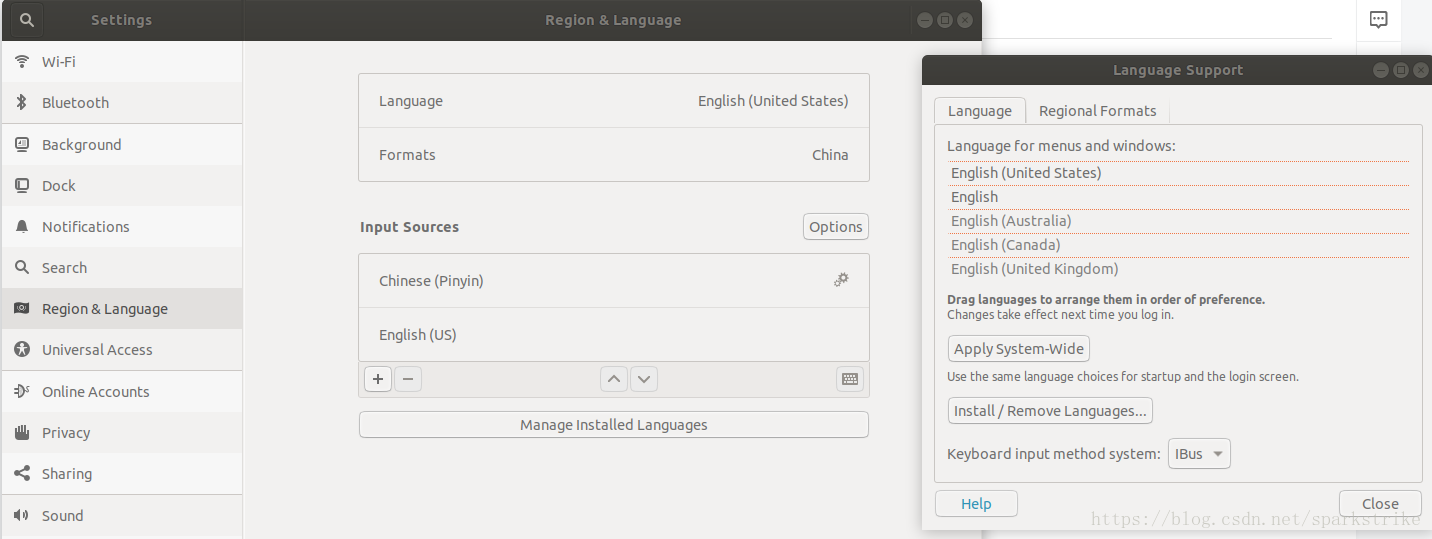The height and width of the screenshot is (539, 1432).
Task: Open the Sound settings panel
Action: [x=122, y=515]
